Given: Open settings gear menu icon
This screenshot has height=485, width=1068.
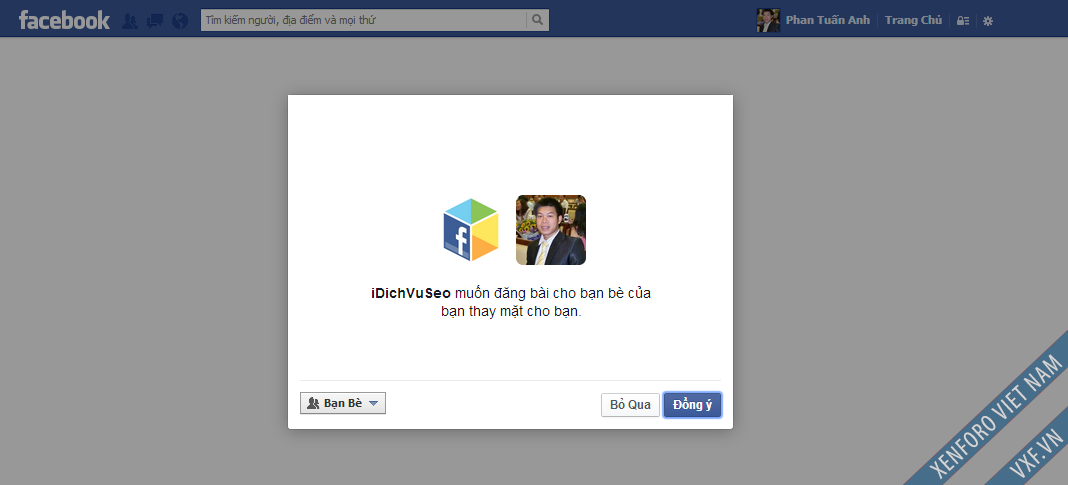Looking at the screenshot, I should pos(988,21).
